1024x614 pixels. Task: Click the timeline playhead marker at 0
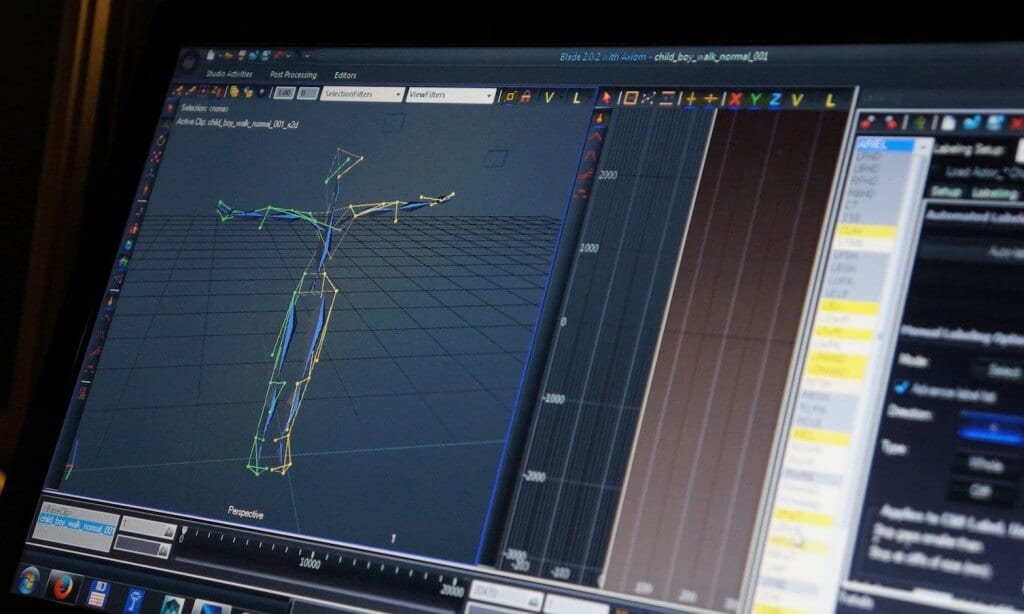[184, 532]
